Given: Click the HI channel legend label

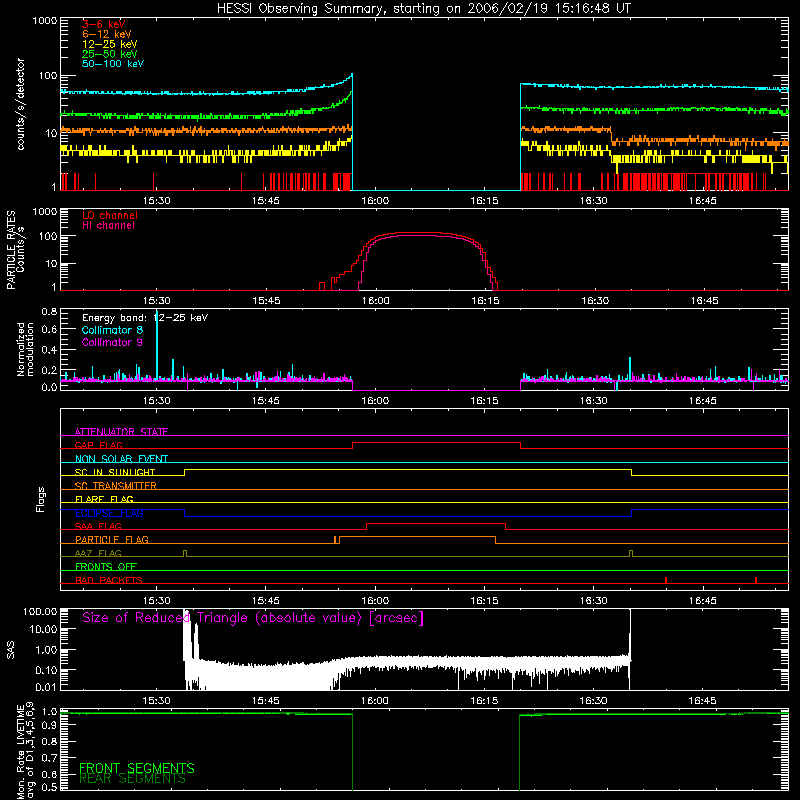Looking at the screenshot, I should [x=108, y=226].
